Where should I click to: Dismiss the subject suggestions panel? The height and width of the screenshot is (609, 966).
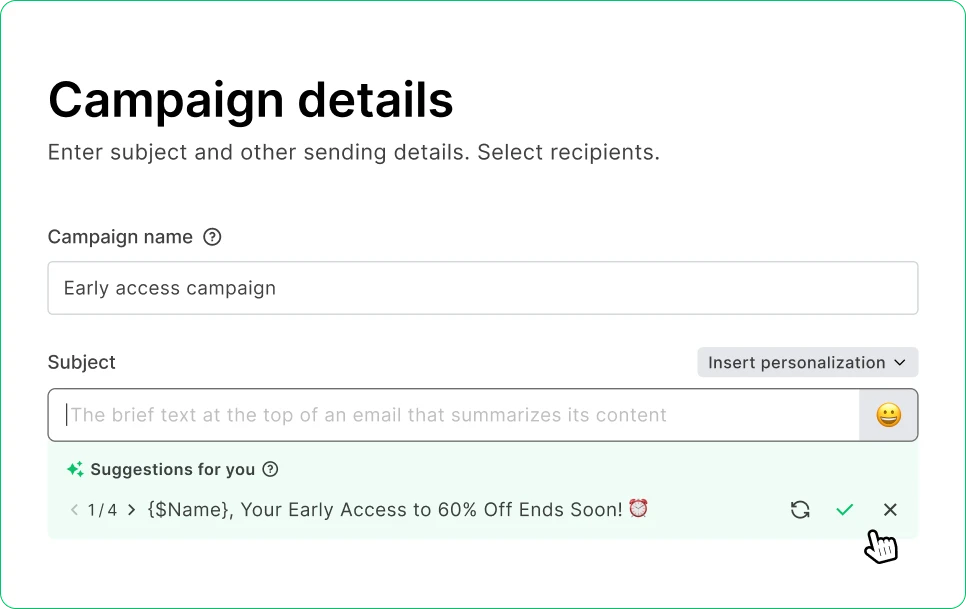[x=890, y=510]
